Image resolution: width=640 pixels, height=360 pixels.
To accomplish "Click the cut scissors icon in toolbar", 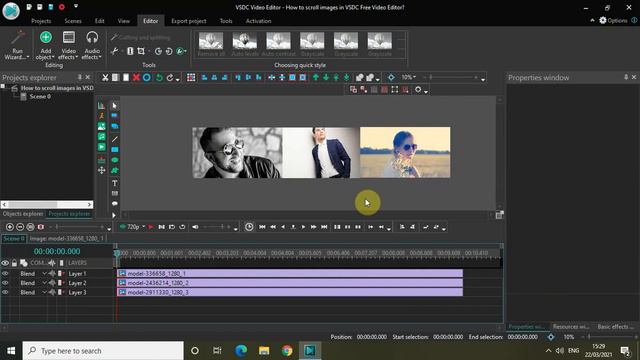I will click(x=105, y=78).
